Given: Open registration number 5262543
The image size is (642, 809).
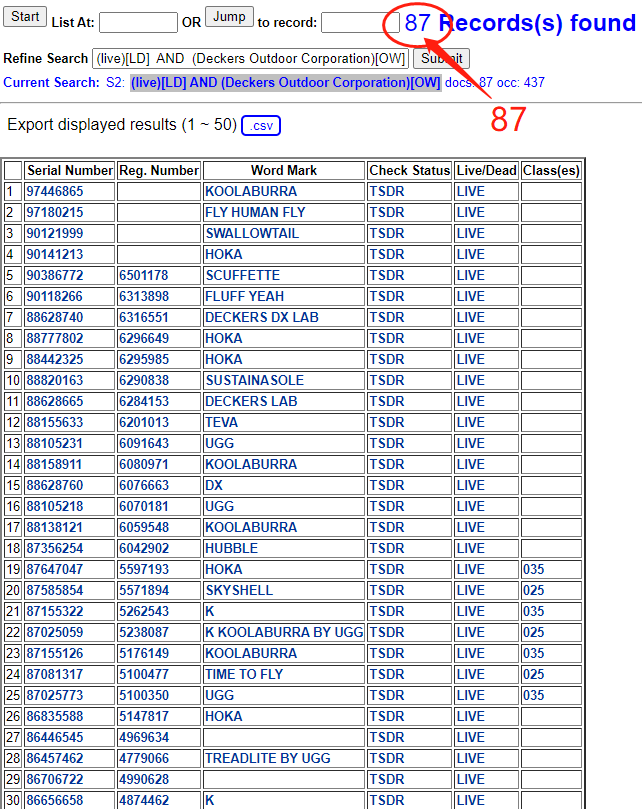Looking at the screenshot, I should 143,611.
